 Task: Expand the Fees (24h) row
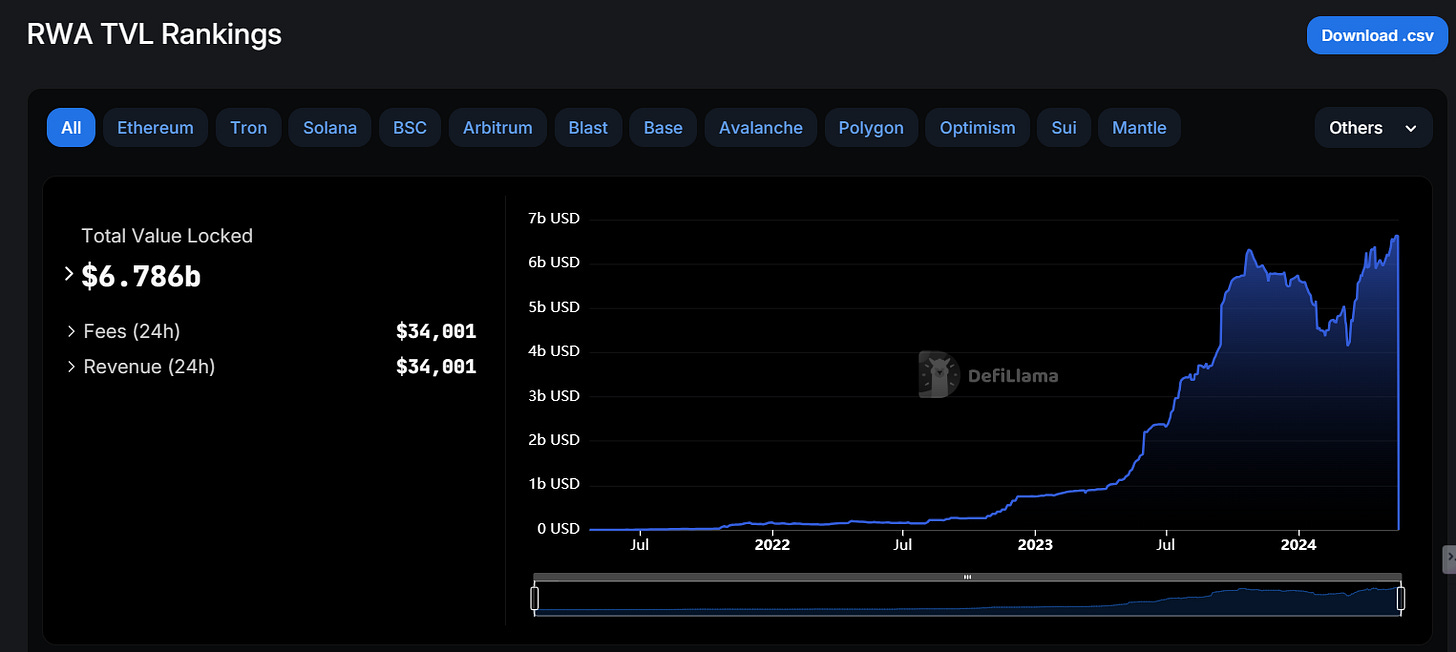(72, 331)
